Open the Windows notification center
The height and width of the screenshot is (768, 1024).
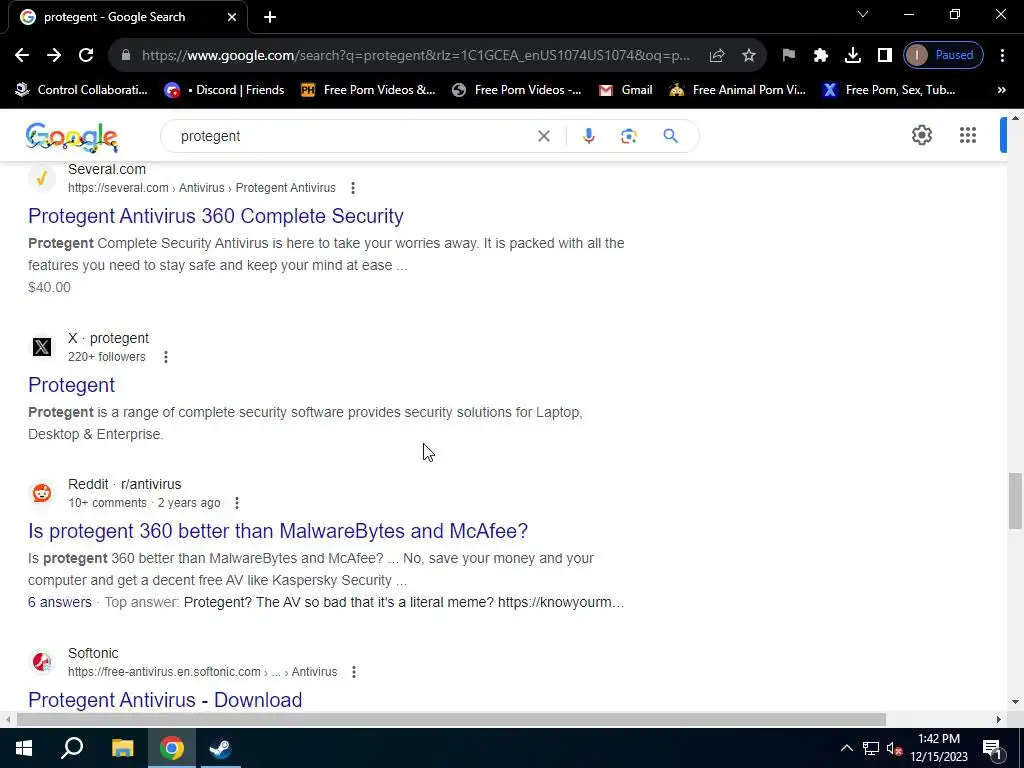coord(992,748)
